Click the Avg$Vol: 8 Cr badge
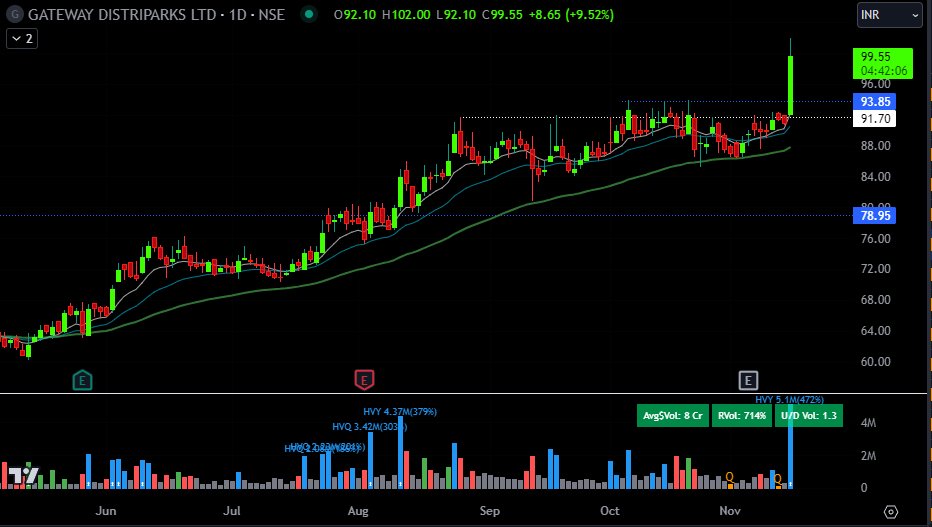Image resolution: width=932 pixels, height=527 pixels. pos(672,415)
